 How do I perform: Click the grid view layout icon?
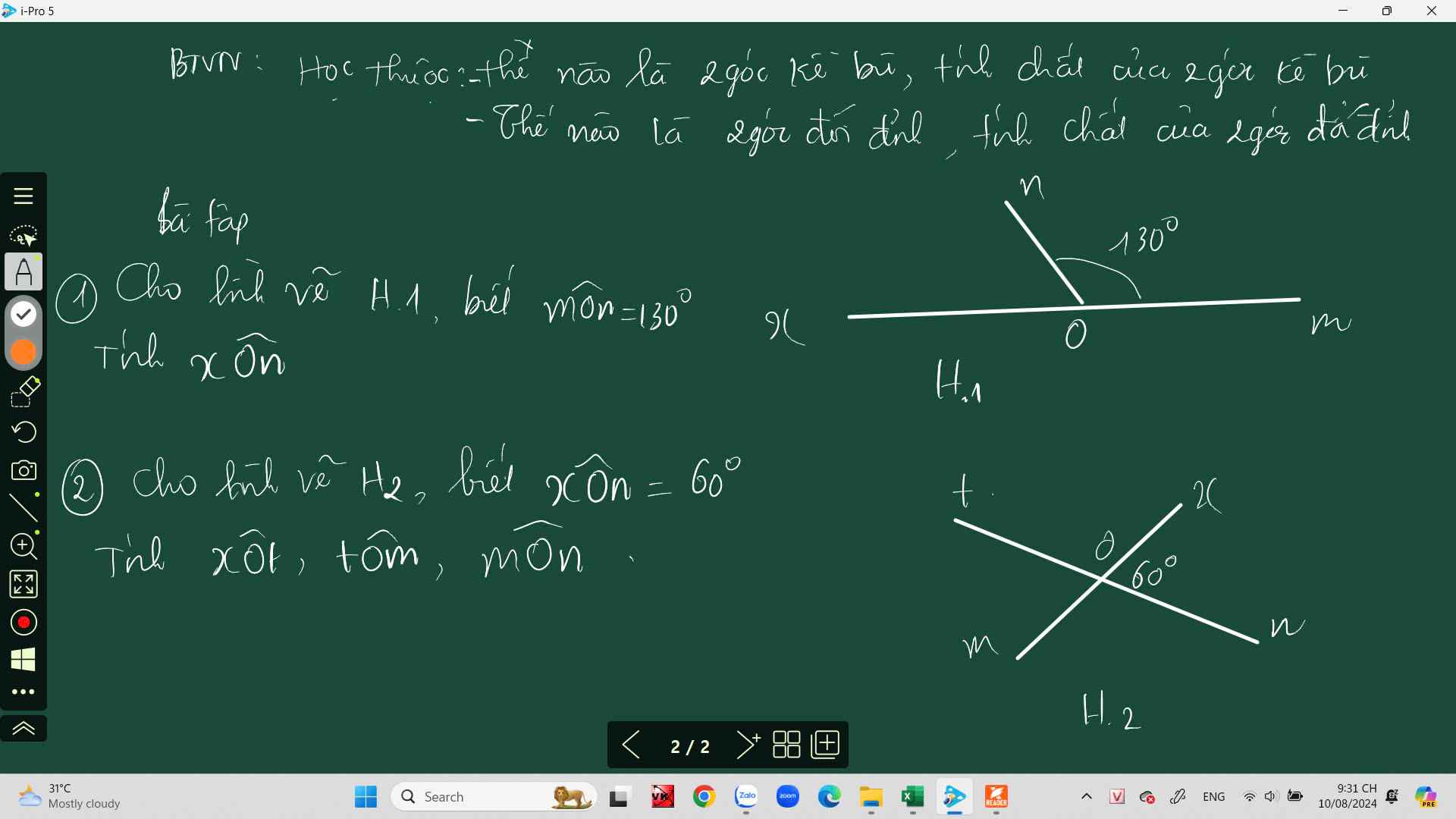point(787,745)
